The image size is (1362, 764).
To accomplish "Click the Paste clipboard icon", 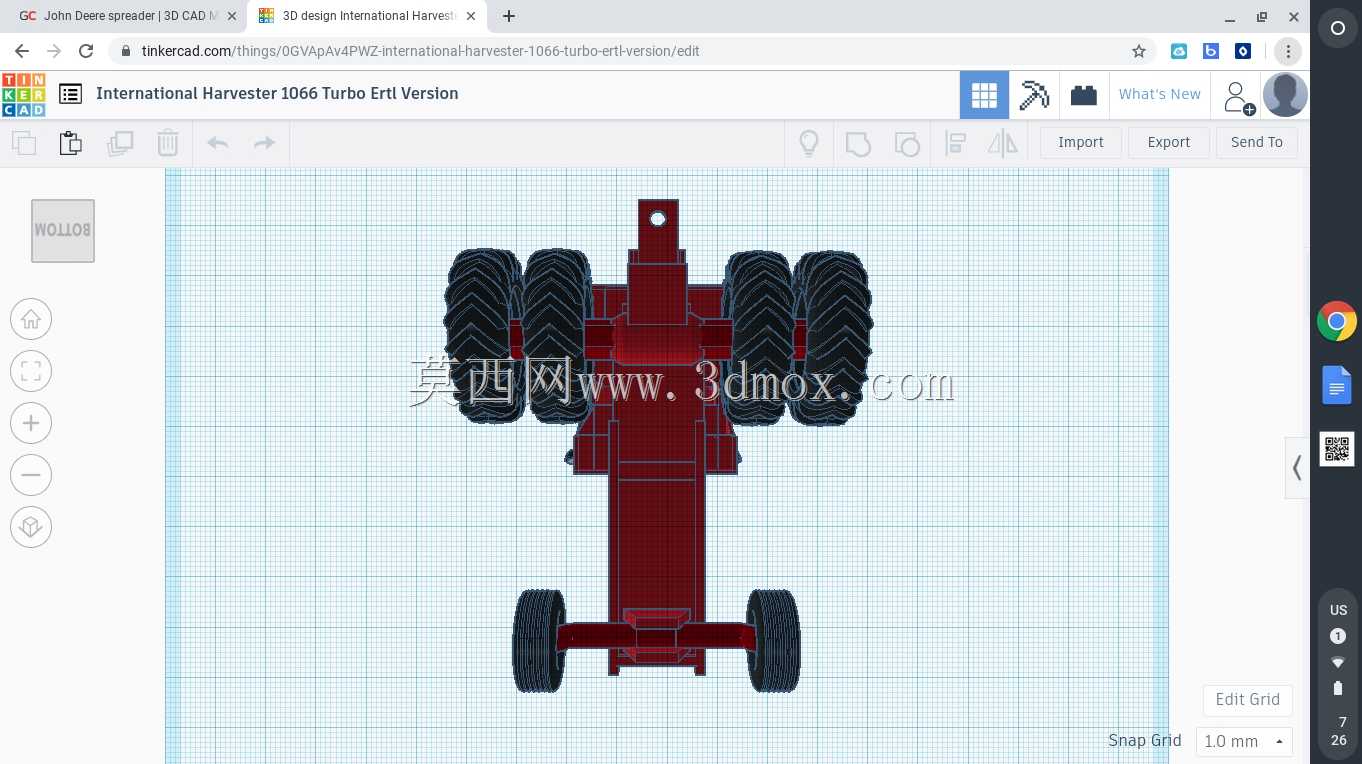I will click(71, 143).
